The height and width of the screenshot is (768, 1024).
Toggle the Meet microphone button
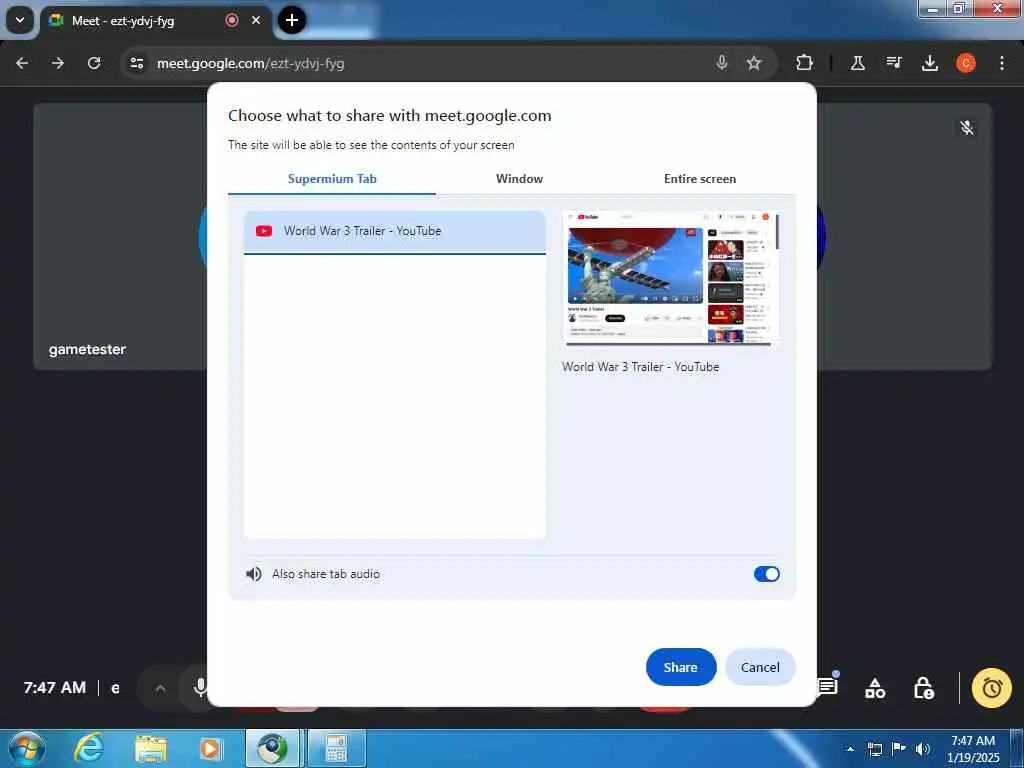[200, 687]
